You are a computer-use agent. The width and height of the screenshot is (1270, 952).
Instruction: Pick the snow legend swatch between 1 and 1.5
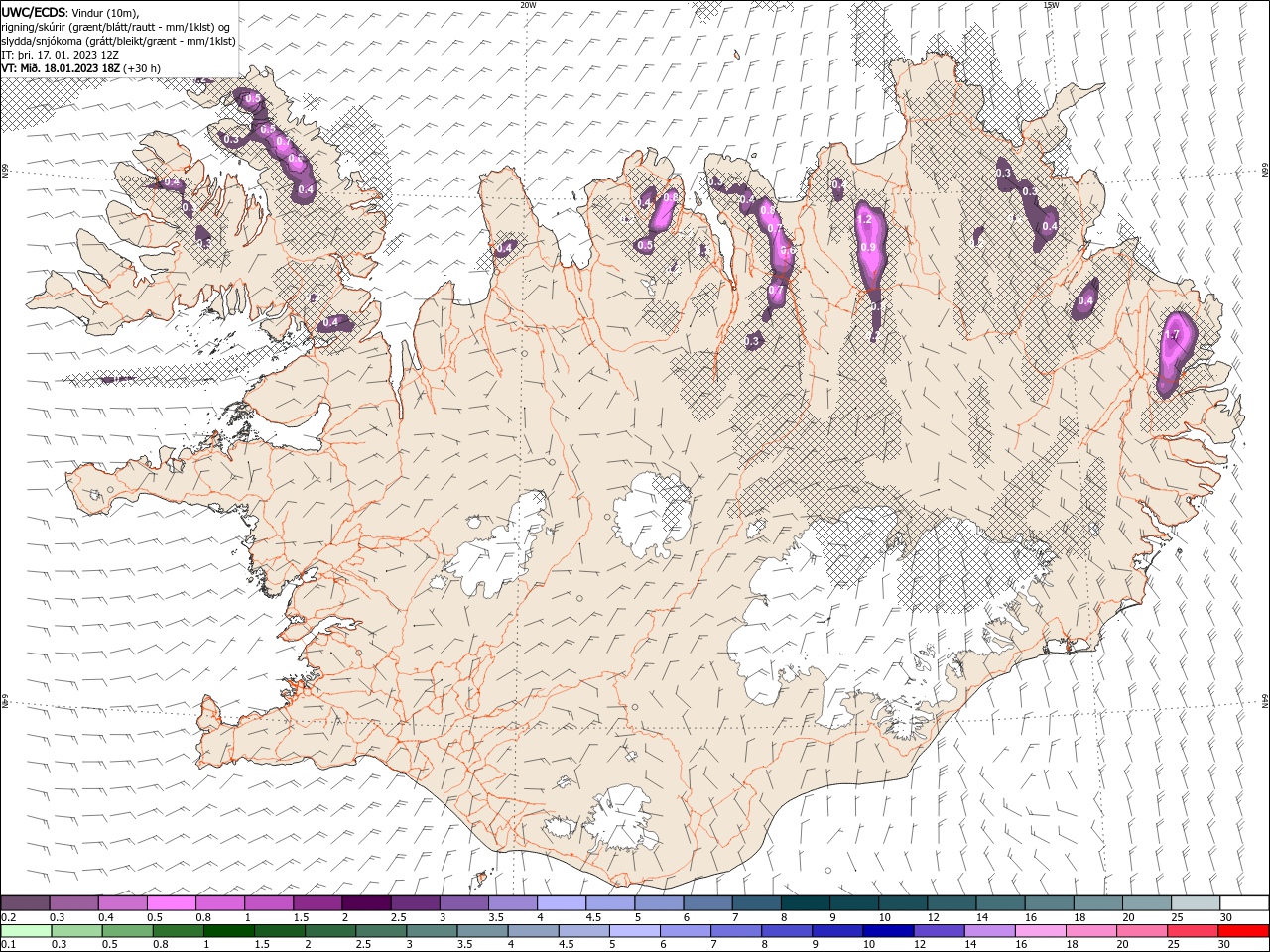pos(268,903)
